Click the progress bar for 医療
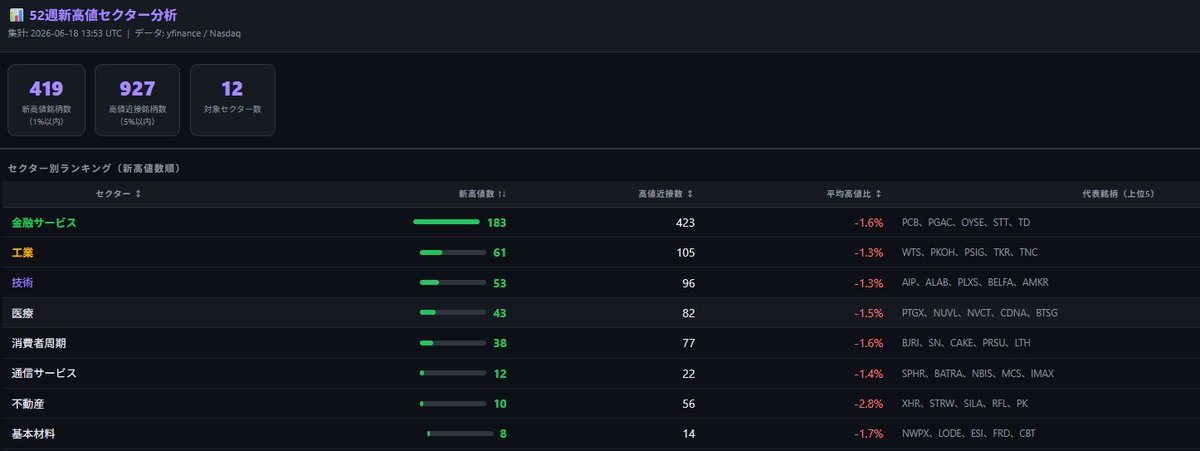 (453, 313)
